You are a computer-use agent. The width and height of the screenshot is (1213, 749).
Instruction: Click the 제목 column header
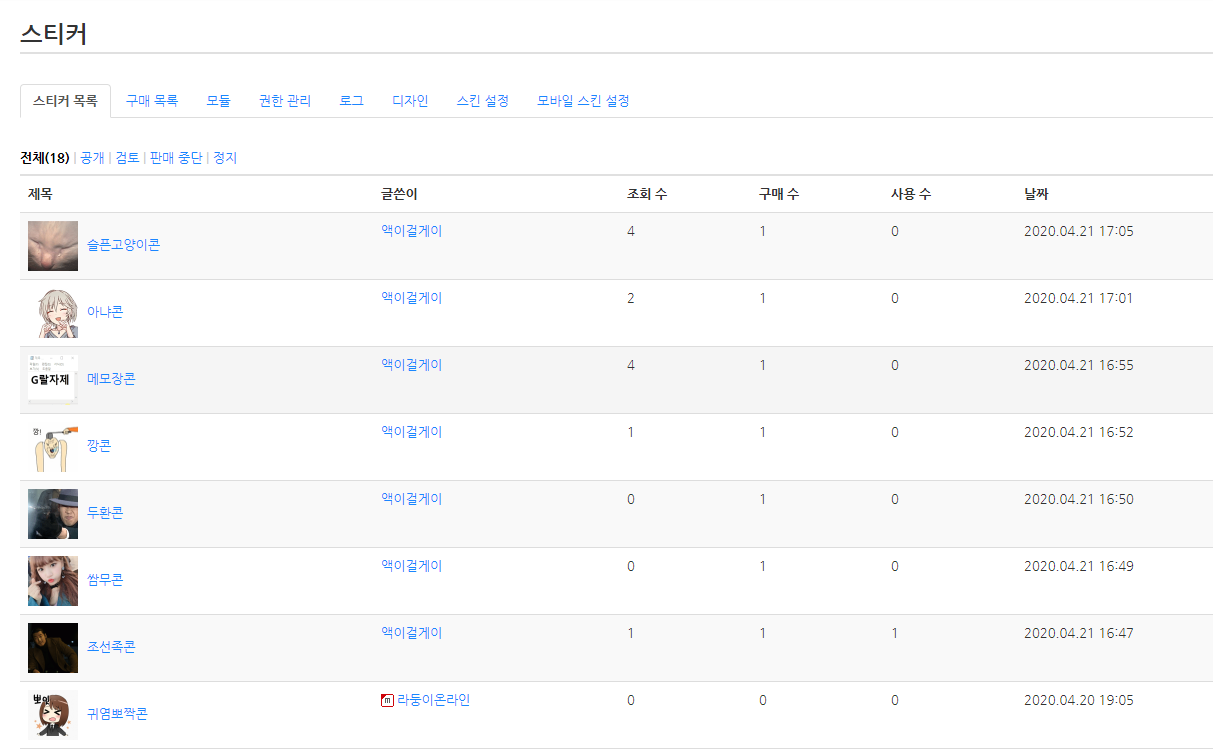tap(40, 194)
